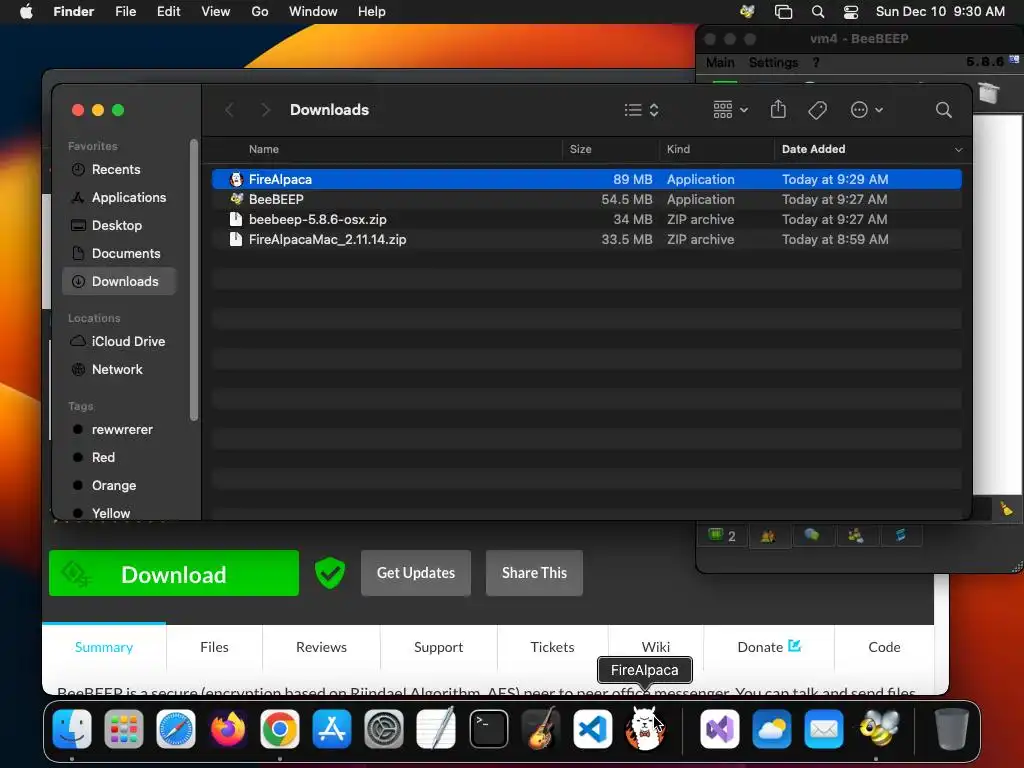This screenshot has width=1024, height=768.
Task: Open the App Store Dock icon
Action: click(332, 729)
